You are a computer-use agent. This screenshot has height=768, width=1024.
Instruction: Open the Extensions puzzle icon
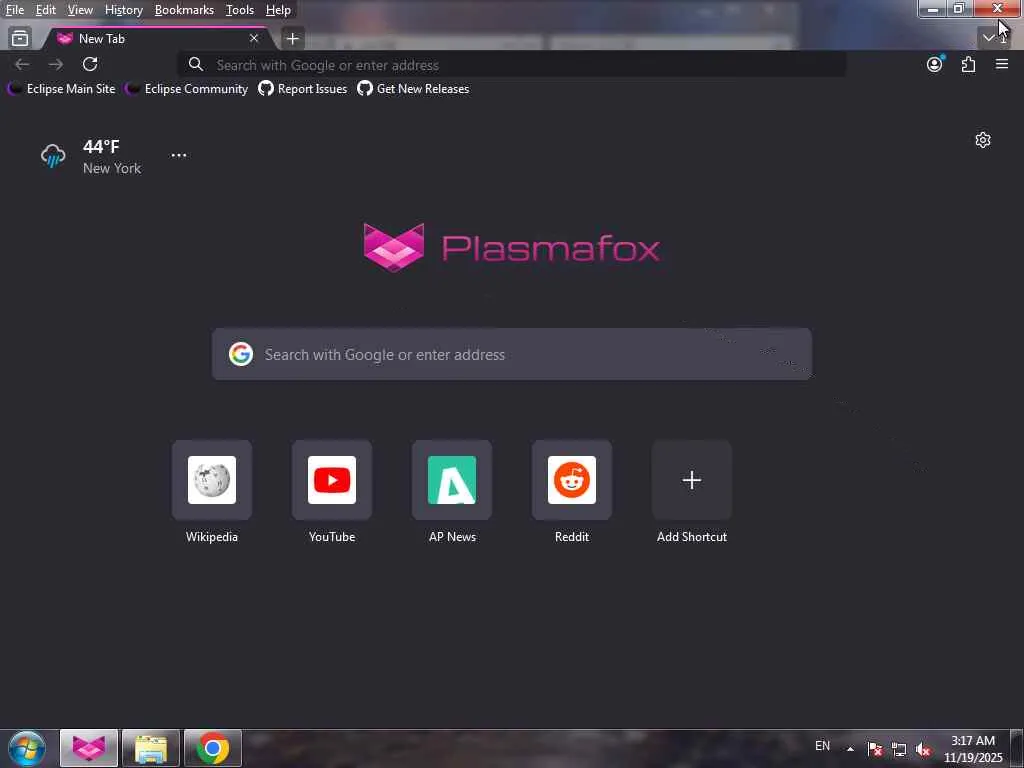pyautogui.click(x=968, y=64)
